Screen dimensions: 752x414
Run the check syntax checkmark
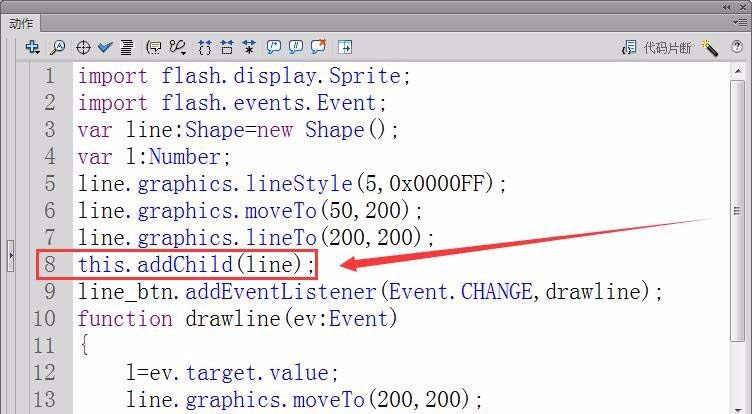pos(105,47)
